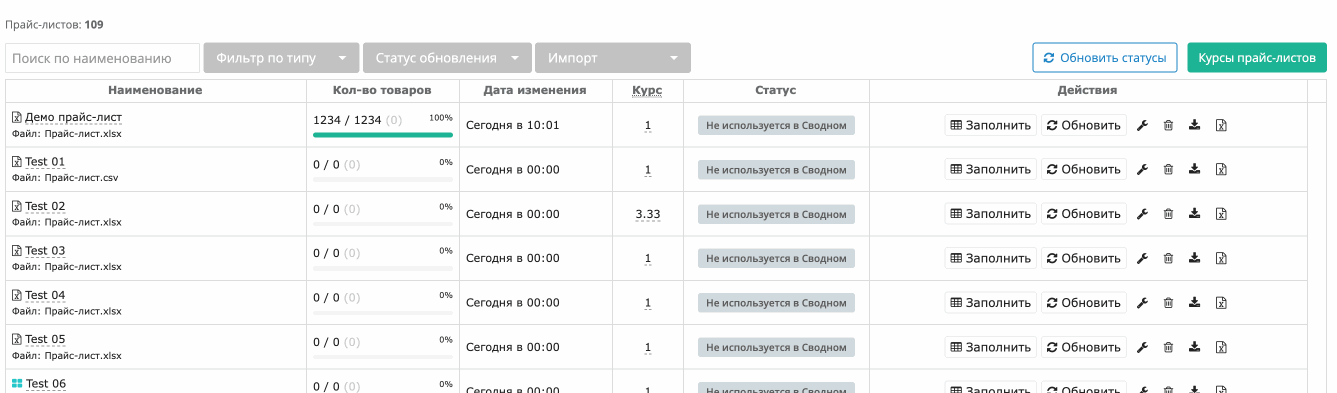Export Test 04 to Excel
1337x393 pixels.
1221,303
